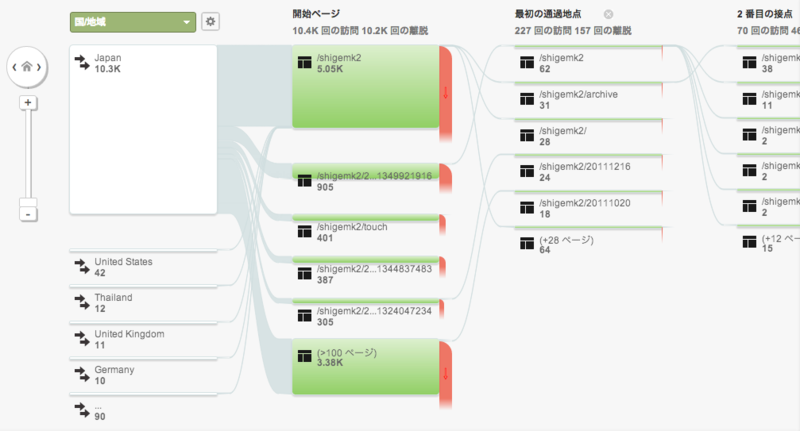Select /shigemk2/20111216 node label
Image resolution: width=800 pixels, height=431 pixels.
click(x=585, y=167)
